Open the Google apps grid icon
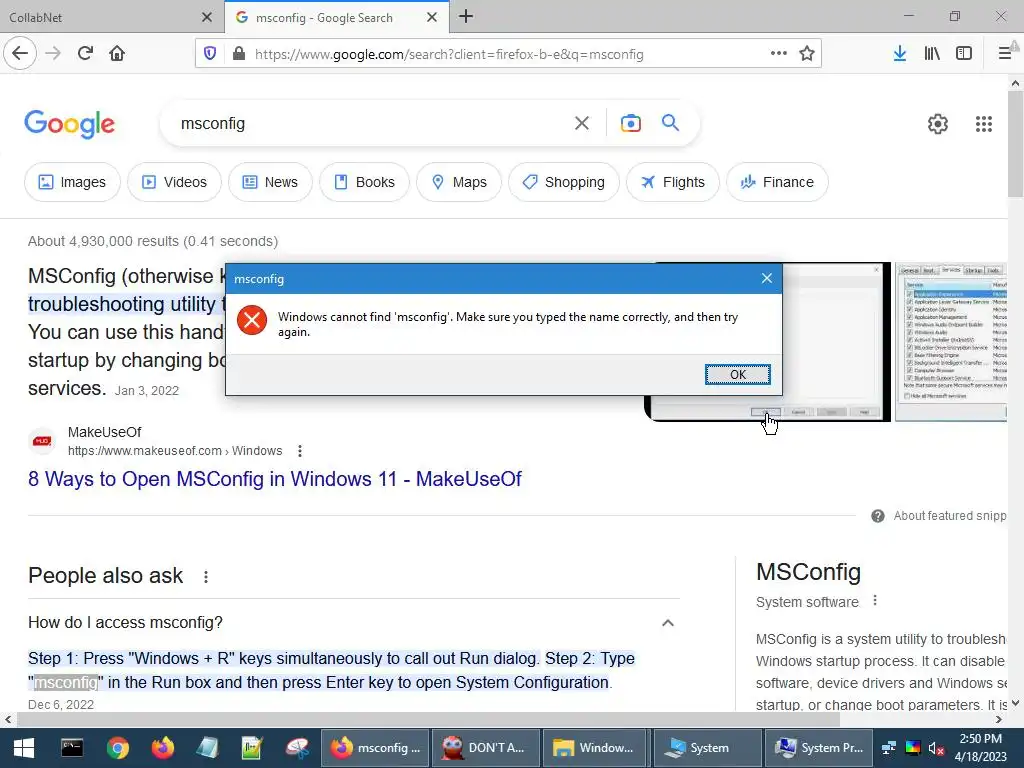The image size is (1024, 768). 984,123
